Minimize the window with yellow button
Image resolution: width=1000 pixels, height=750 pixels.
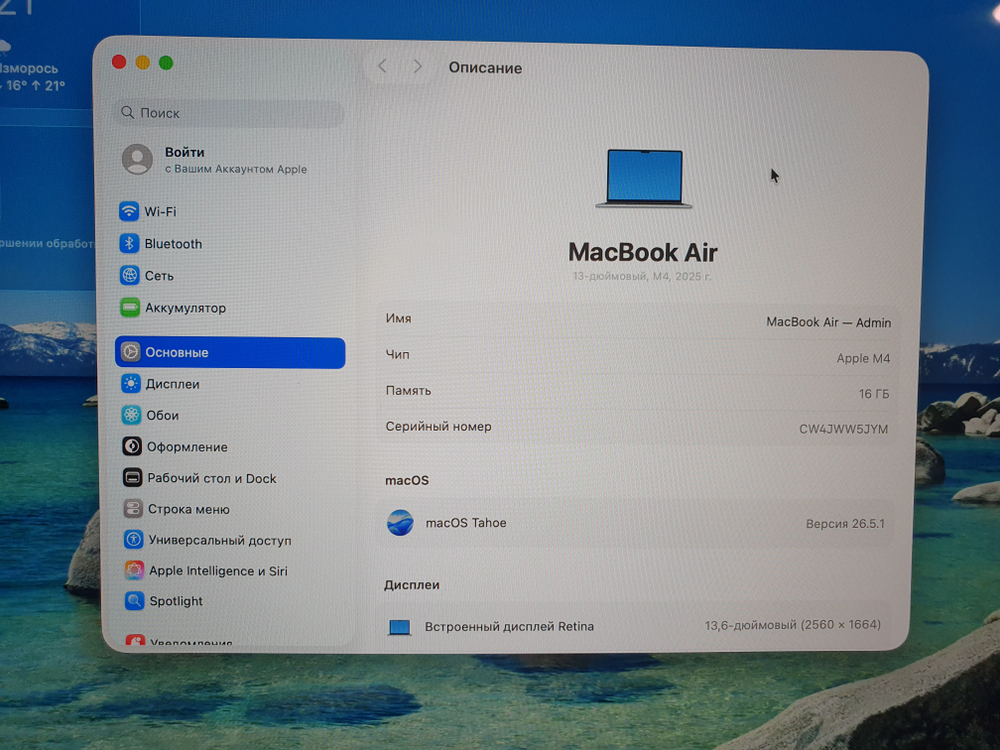pyautogui.click(x=143, y=62)
